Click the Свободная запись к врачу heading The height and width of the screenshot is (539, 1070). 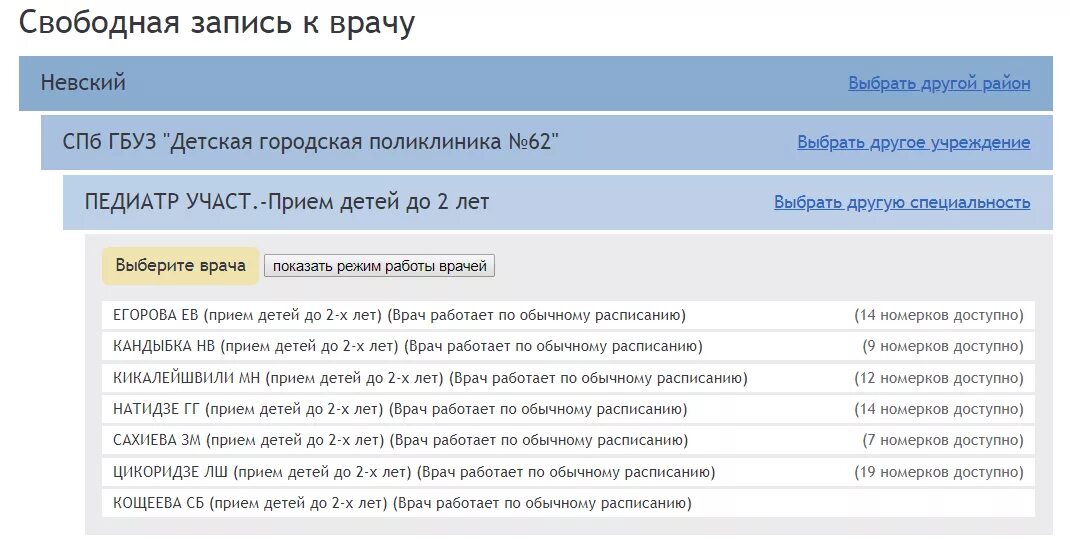[217, 23]
